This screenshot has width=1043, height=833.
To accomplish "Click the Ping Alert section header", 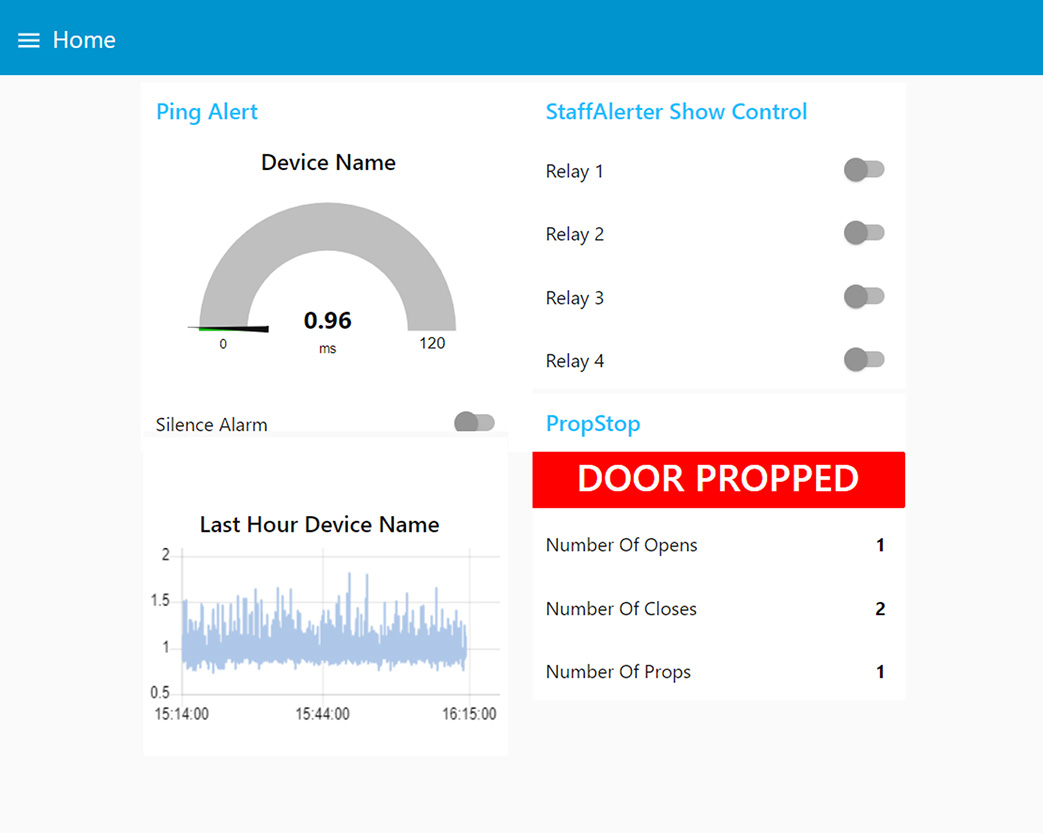I will 206,112.
